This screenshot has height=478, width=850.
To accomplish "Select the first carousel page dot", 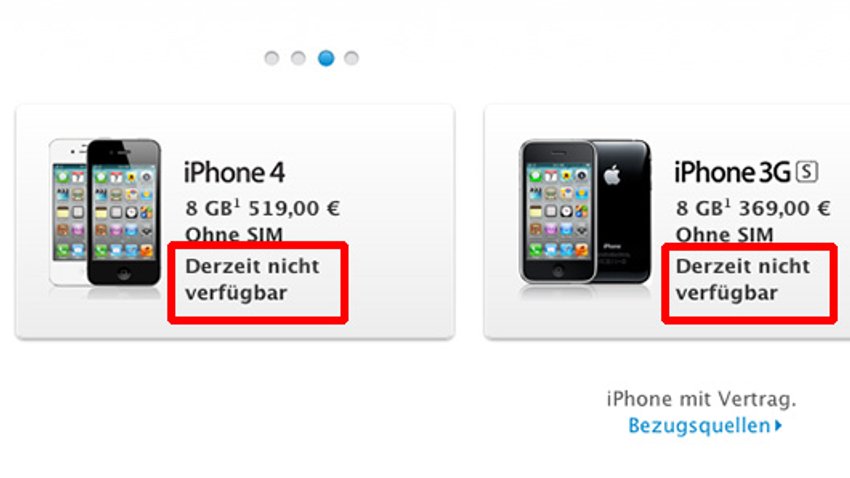I will (272, 58).
